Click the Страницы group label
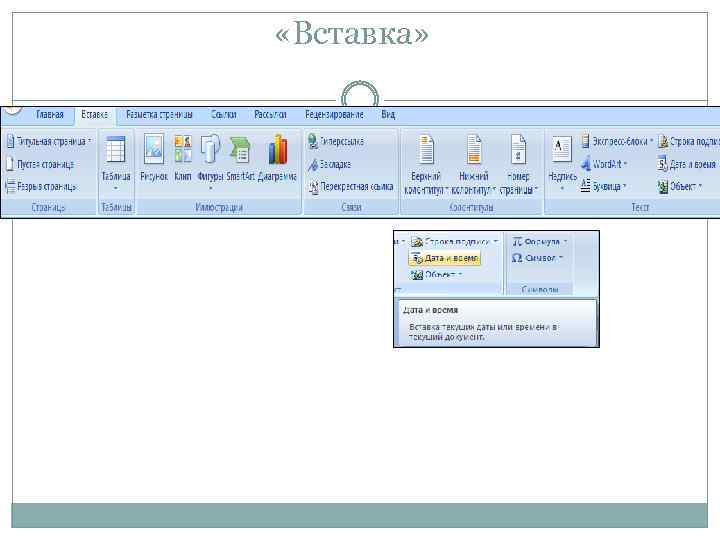Screen dimensions: 720x540 point(48,207)
